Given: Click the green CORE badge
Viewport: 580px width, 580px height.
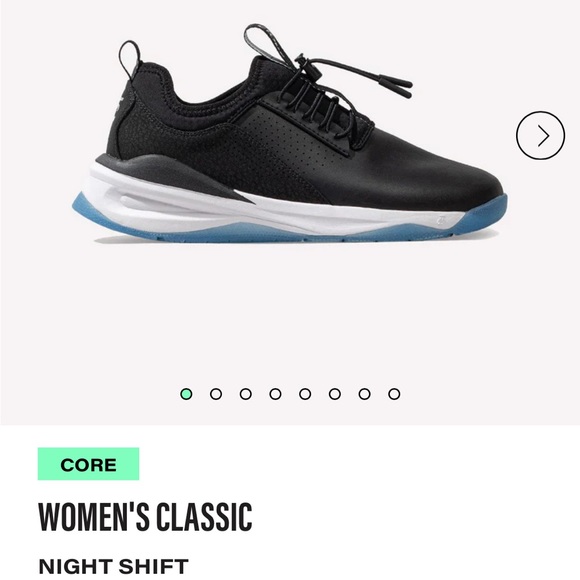Looking at the screenshot, I should click(88, 464).
